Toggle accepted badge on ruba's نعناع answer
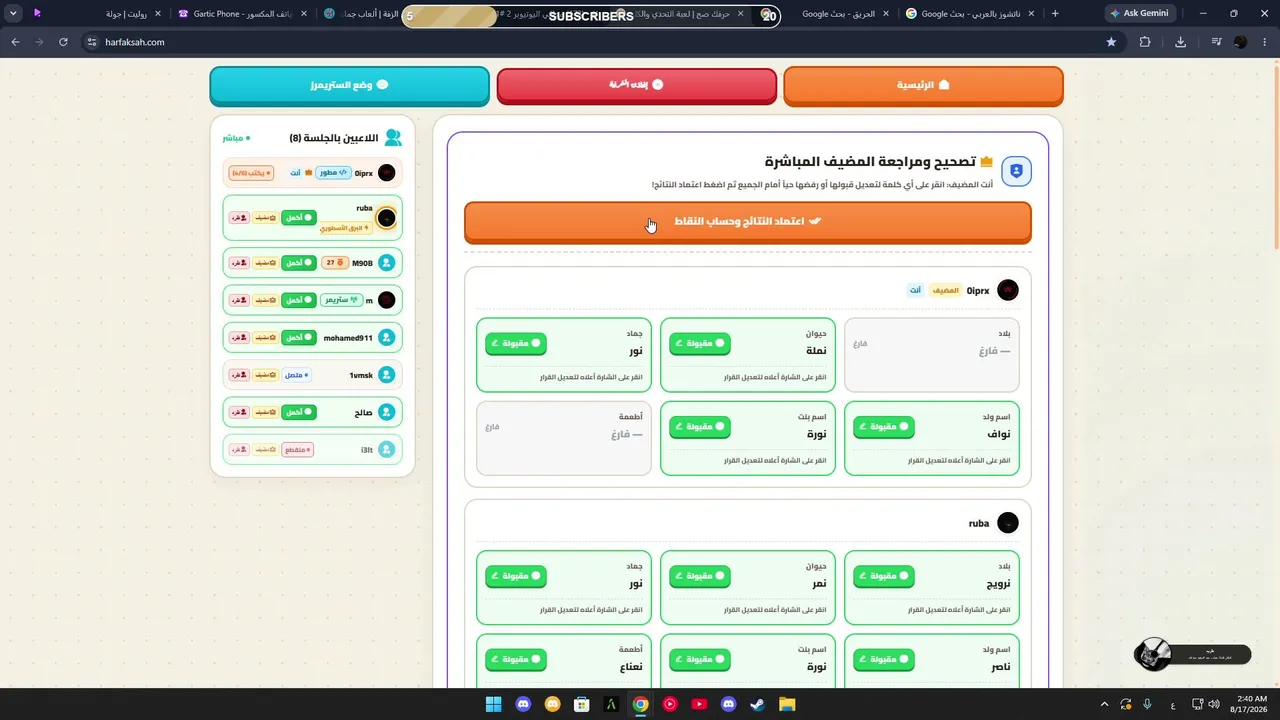The height and width of the screenshot is (720, 1280). click(x=516, y=660)
